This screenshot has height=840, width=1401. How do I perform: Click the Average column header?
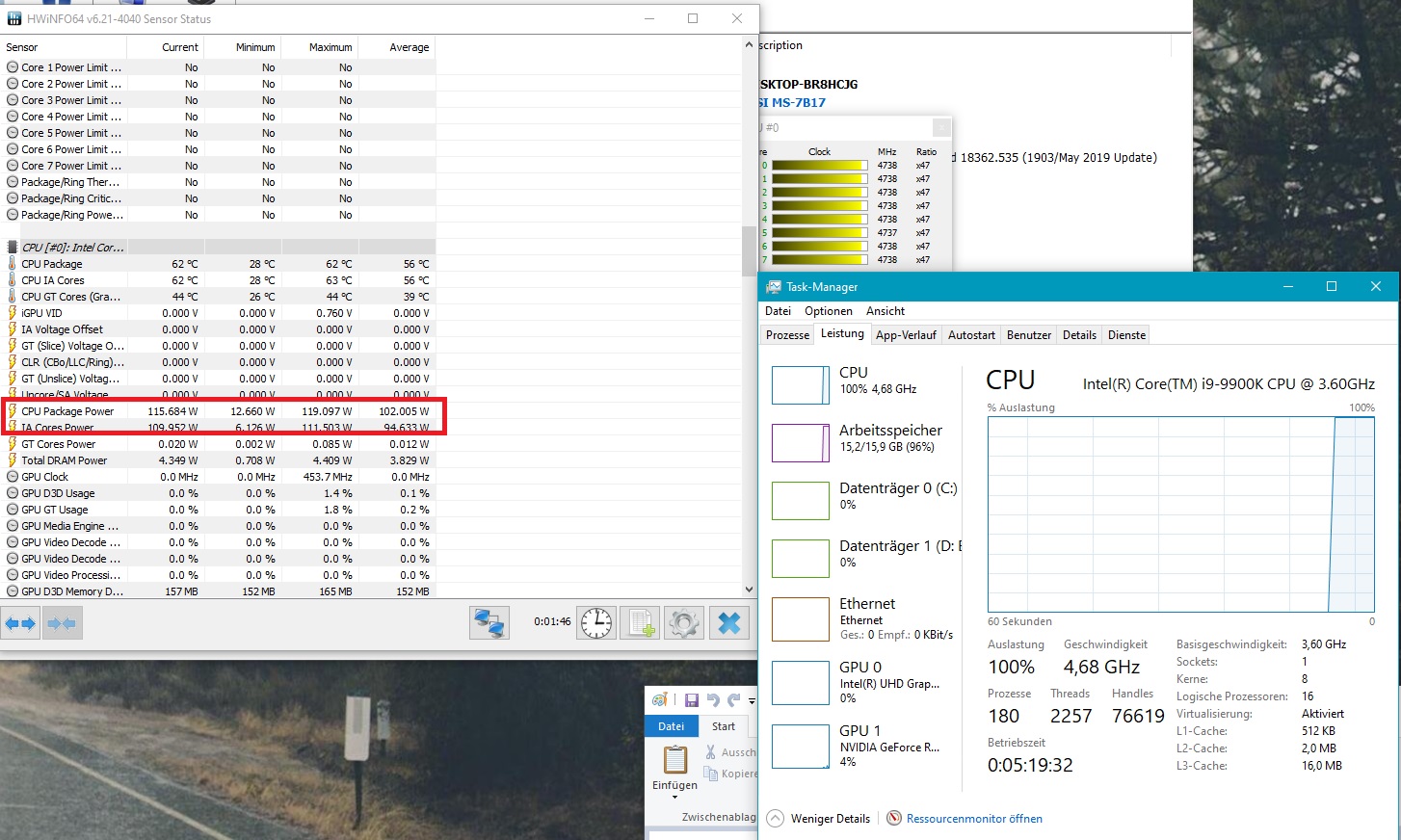pyautogui.click(x=397, y=47)
